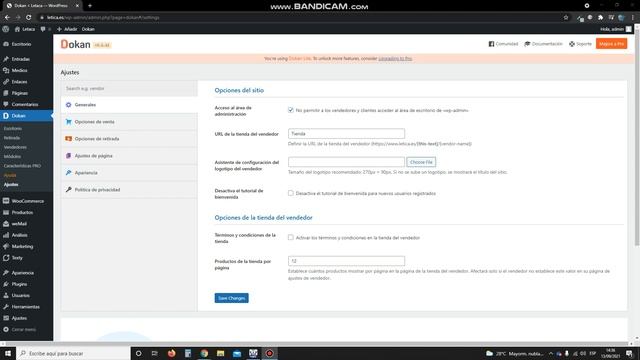Open Escritorio in the WordPress sidebar
This screenshot has width=640, height=360.
21,44
